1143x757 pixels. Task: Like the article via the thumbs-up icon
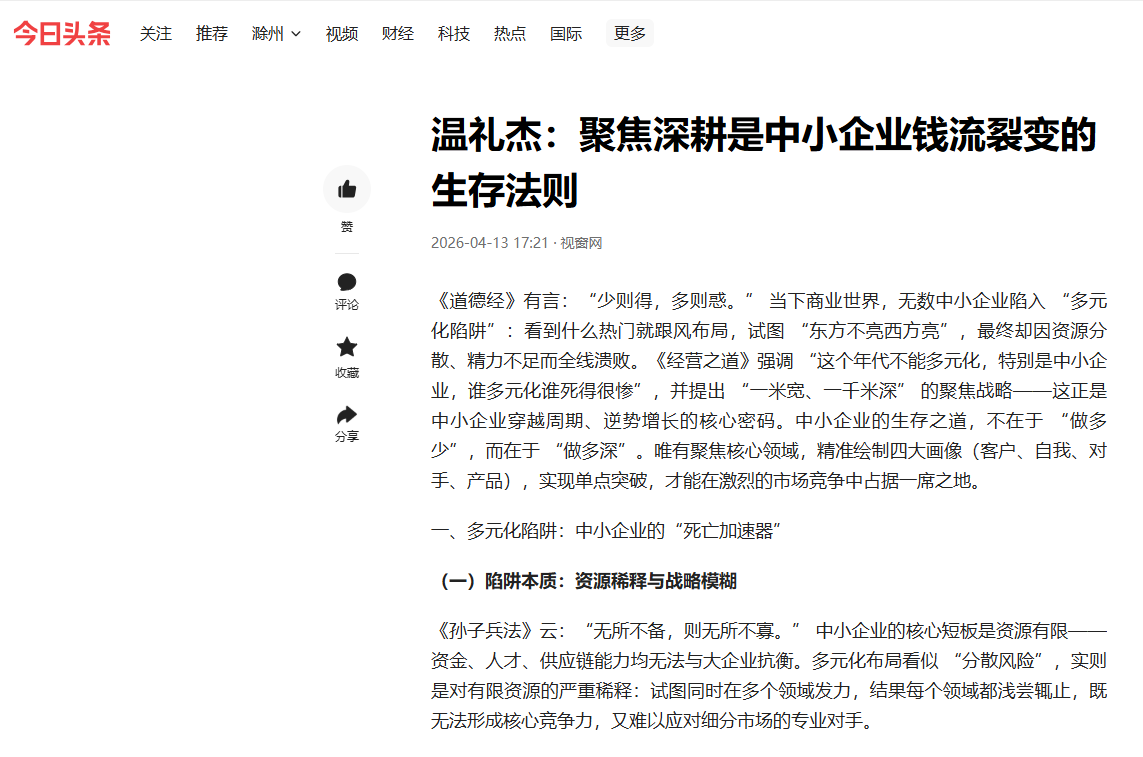(347, 188)
